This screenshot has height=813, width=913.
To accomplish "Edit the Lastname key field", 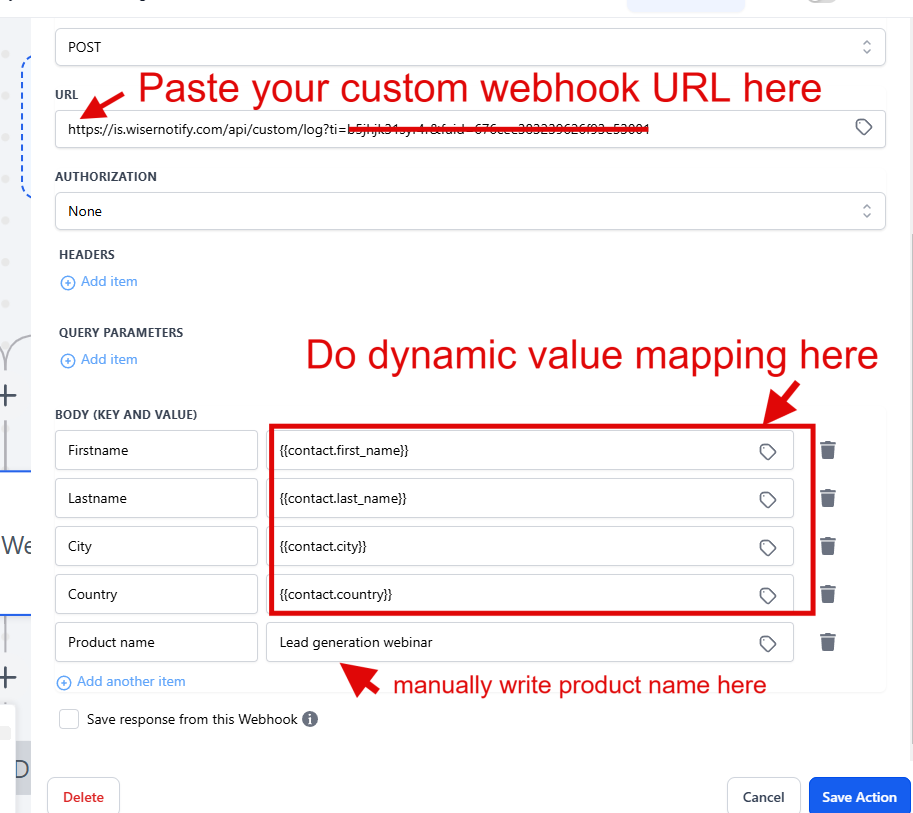I will [156, 498].
